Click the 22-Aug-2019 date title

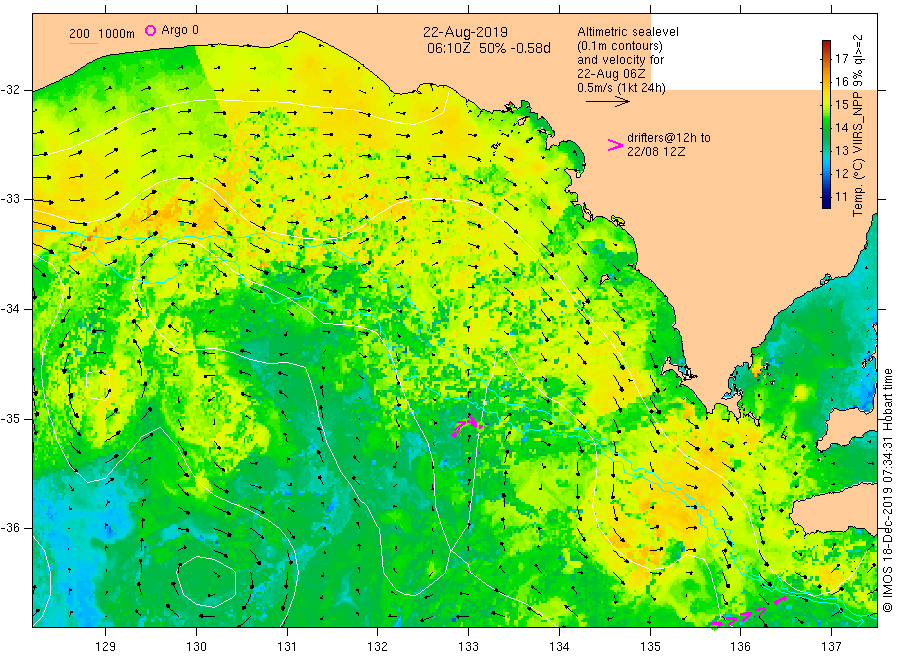465,32
